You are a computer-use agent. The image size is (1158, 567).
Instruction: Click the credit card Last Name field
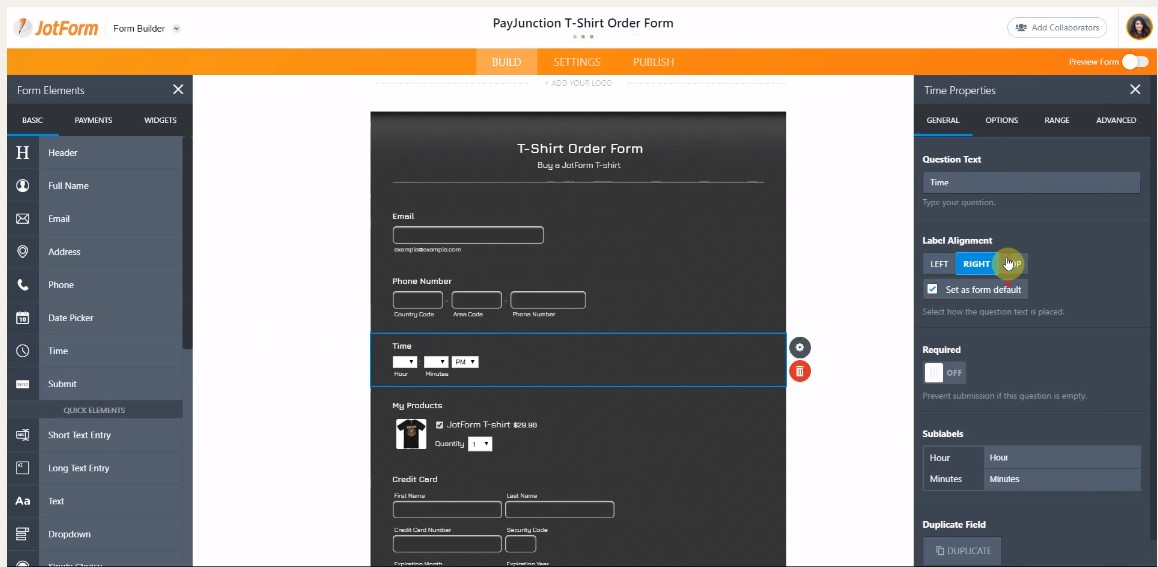tap(560, 509)
